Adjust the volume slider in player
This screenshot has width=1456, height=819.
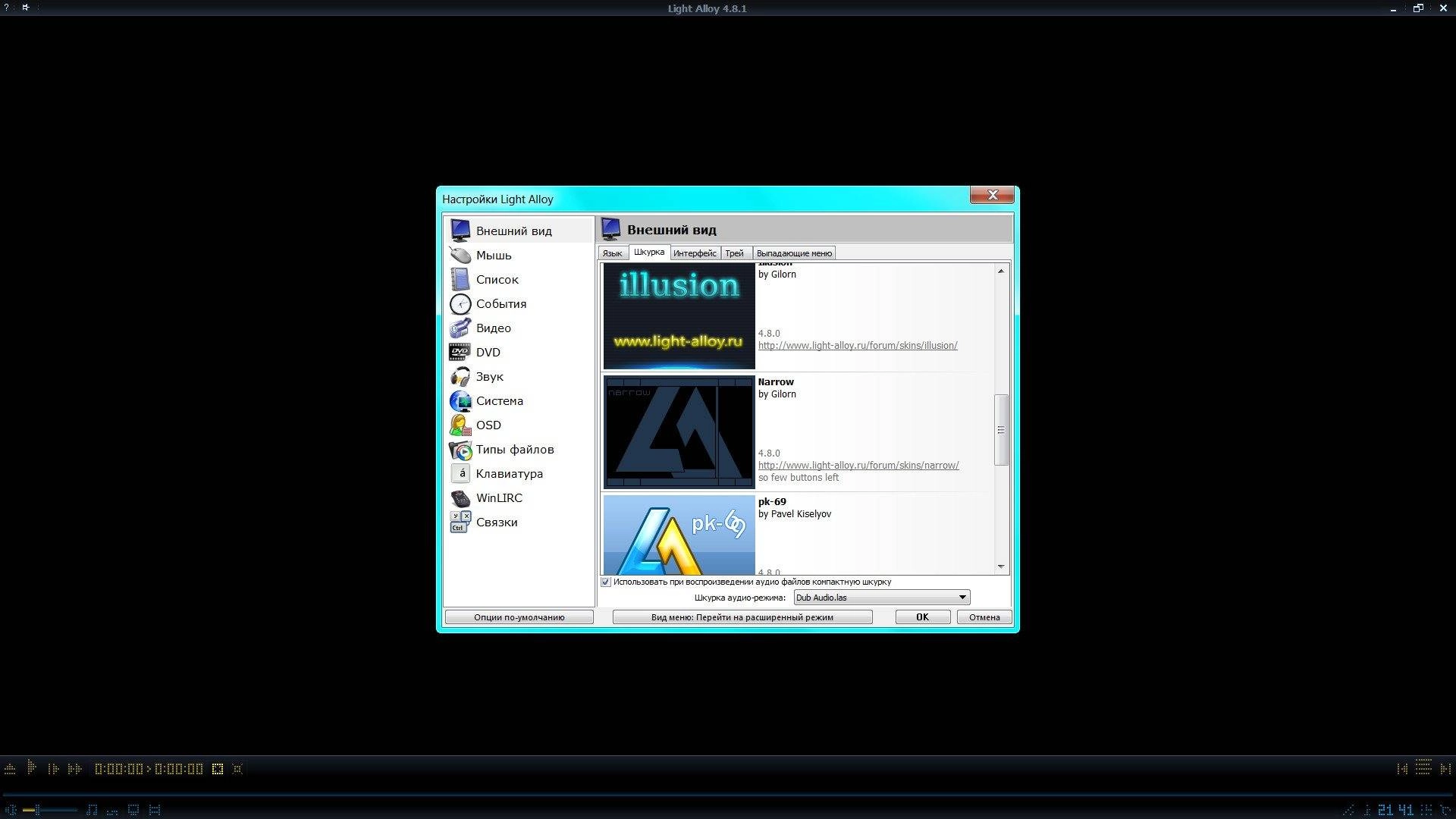pos(49,810)
